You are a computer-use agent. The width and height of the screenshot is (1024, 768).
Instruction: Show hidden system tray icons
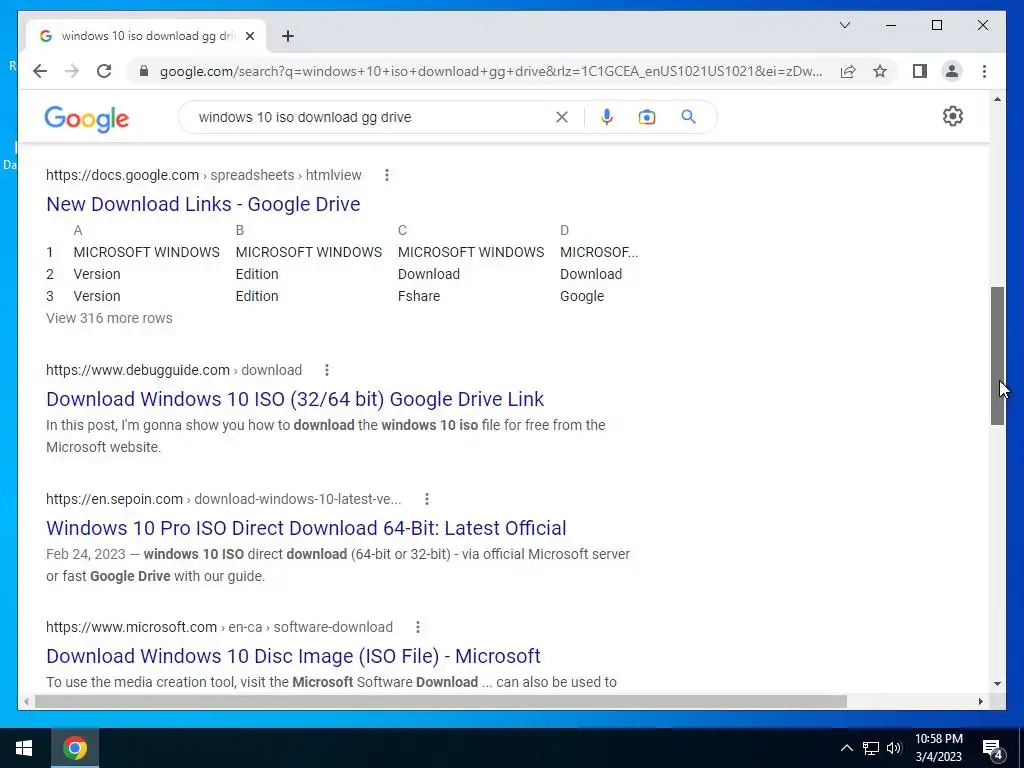(846, 748)
